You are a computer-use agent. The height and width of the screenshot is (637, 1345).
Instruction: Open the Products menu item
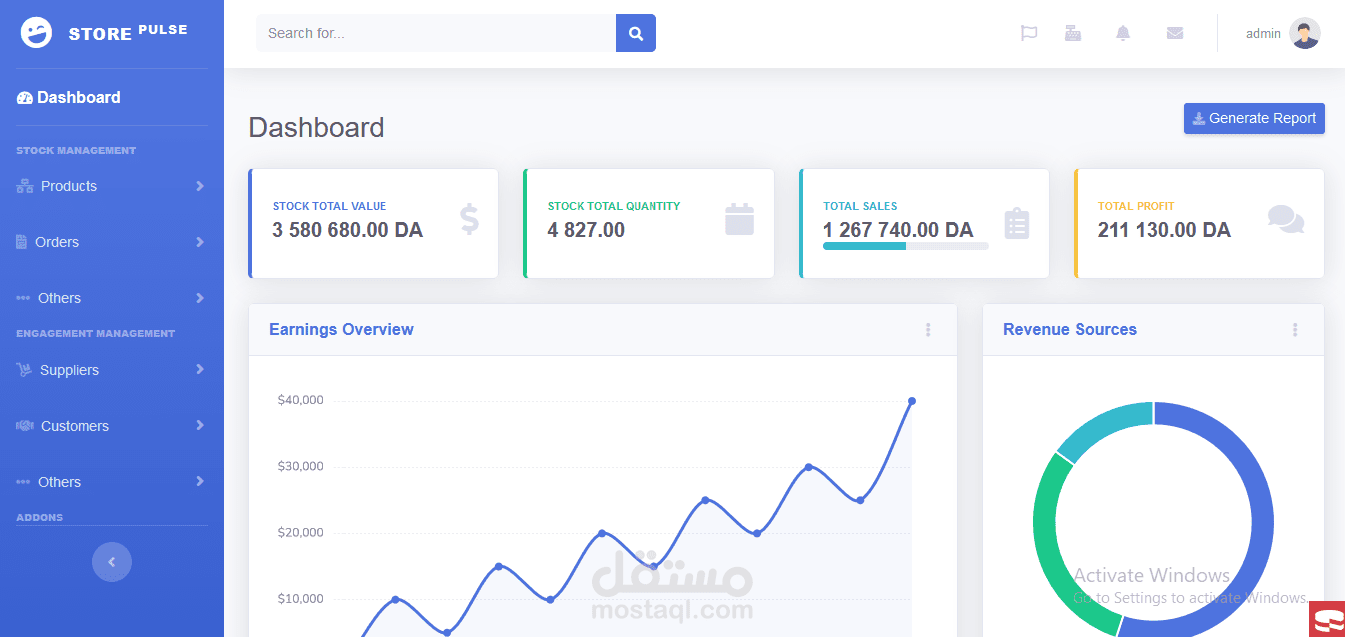pos(112,186)
